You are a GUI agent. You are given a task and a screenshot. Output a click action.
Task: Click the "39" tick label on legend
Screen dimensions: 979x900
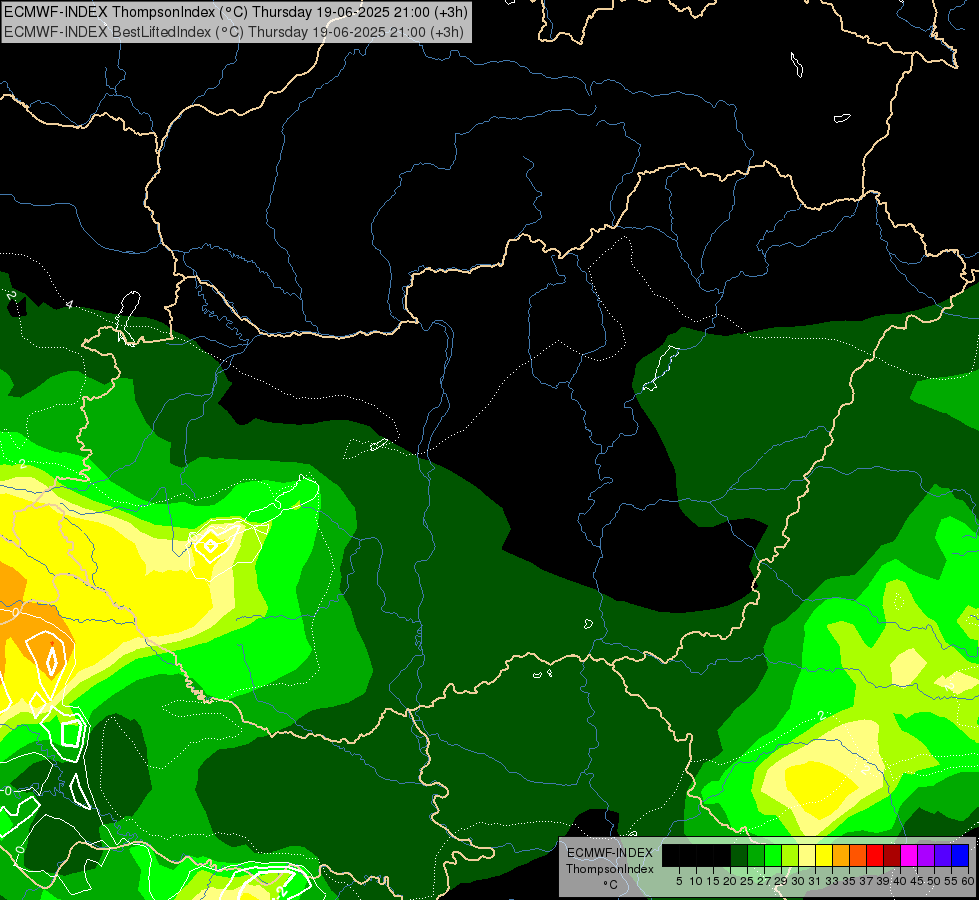pos(883,881)
